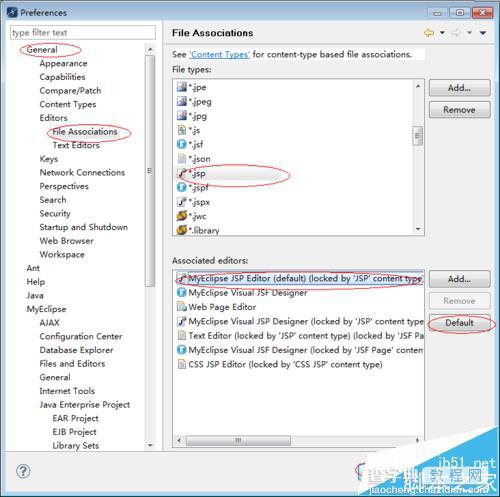Open Configuration Center page
500x497 pixels.
point(81,336)
